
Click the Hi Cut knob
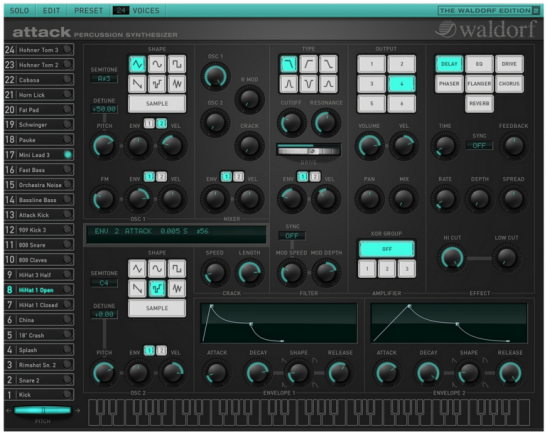452,258
